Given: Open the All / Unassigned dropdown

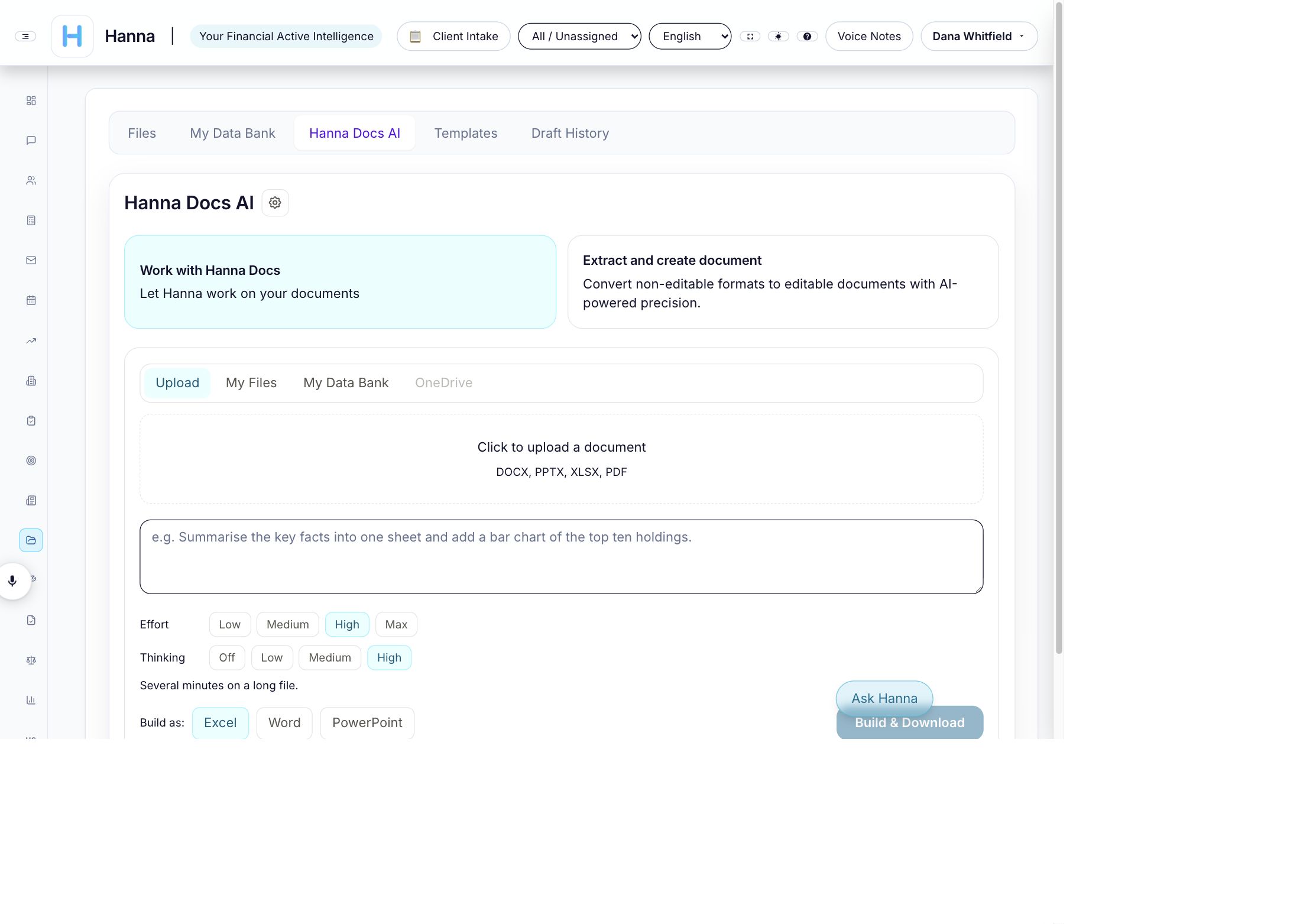Looking at the screenshot, I should tap(579, 36).
